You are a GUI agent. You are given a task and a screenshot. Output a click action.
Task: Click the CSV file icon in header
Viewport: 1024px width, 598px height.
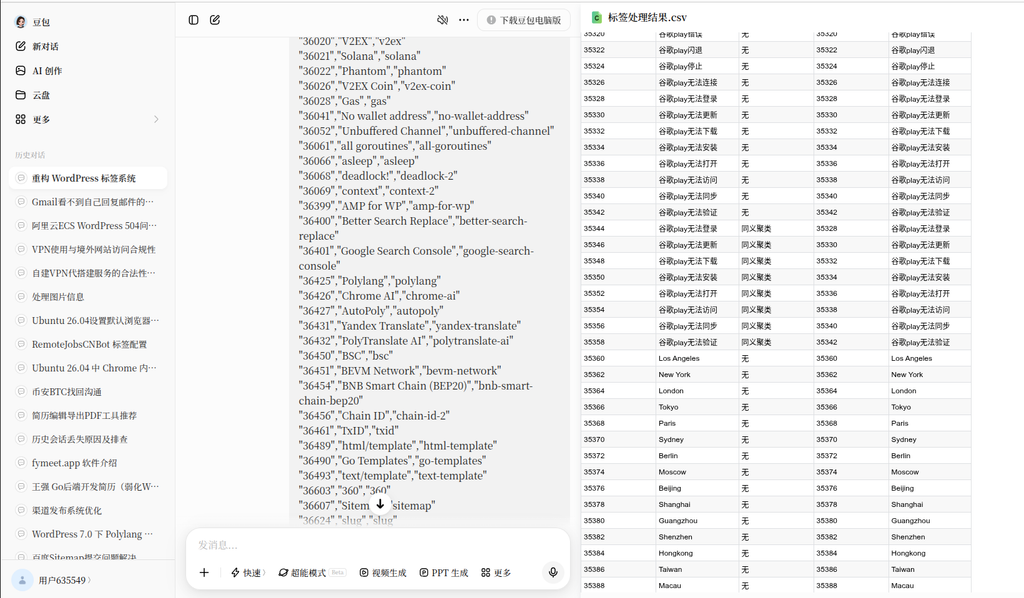point(596,18)
